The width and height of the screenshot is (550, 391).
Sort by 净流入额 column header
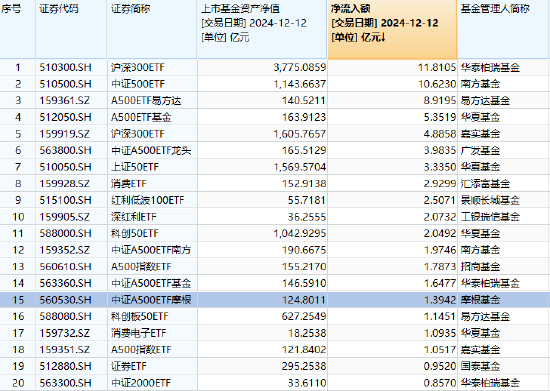pos(393,29)
